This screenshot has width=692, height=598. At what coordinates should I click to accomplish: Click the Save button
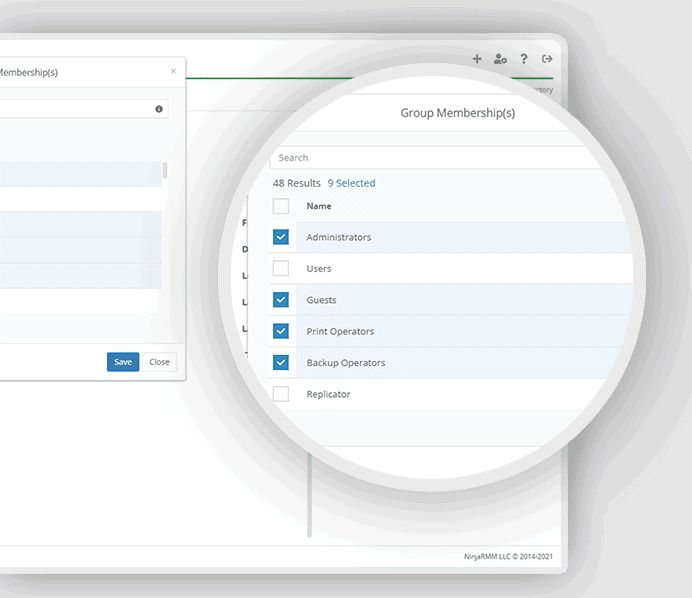(x=123, y=362)
